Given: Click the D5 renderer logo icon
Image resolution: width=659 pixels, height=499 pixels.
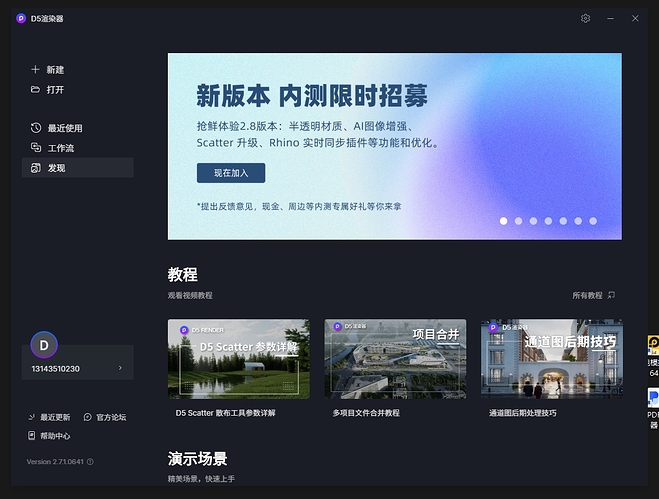Looking at the screenshot, I should (21, 18).
